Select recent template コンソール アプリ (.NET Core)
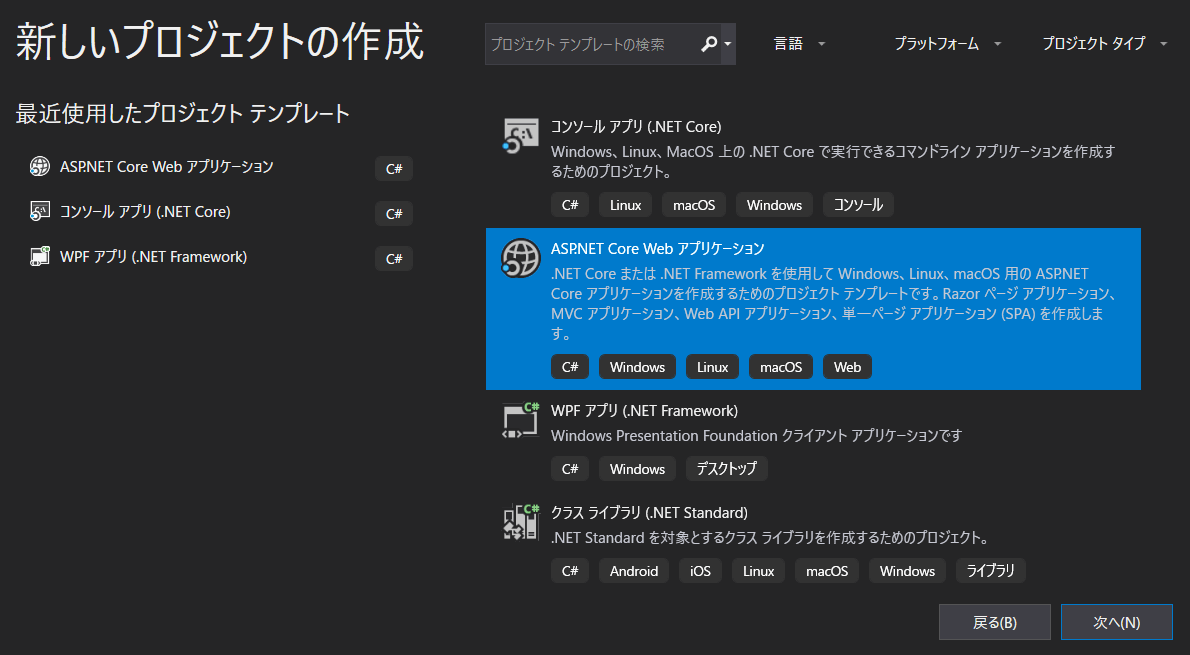Screen dimensions: 1190x655 point(145,212)
